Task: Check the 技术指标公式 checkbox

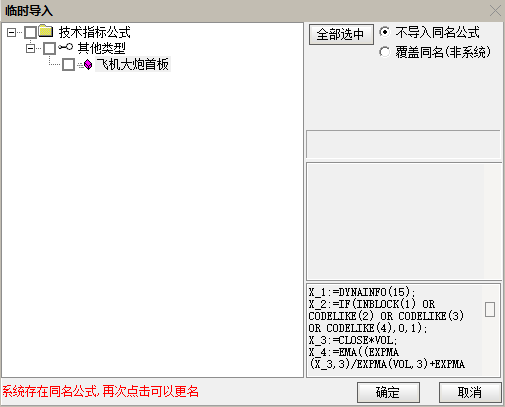Action: (30, 32)
